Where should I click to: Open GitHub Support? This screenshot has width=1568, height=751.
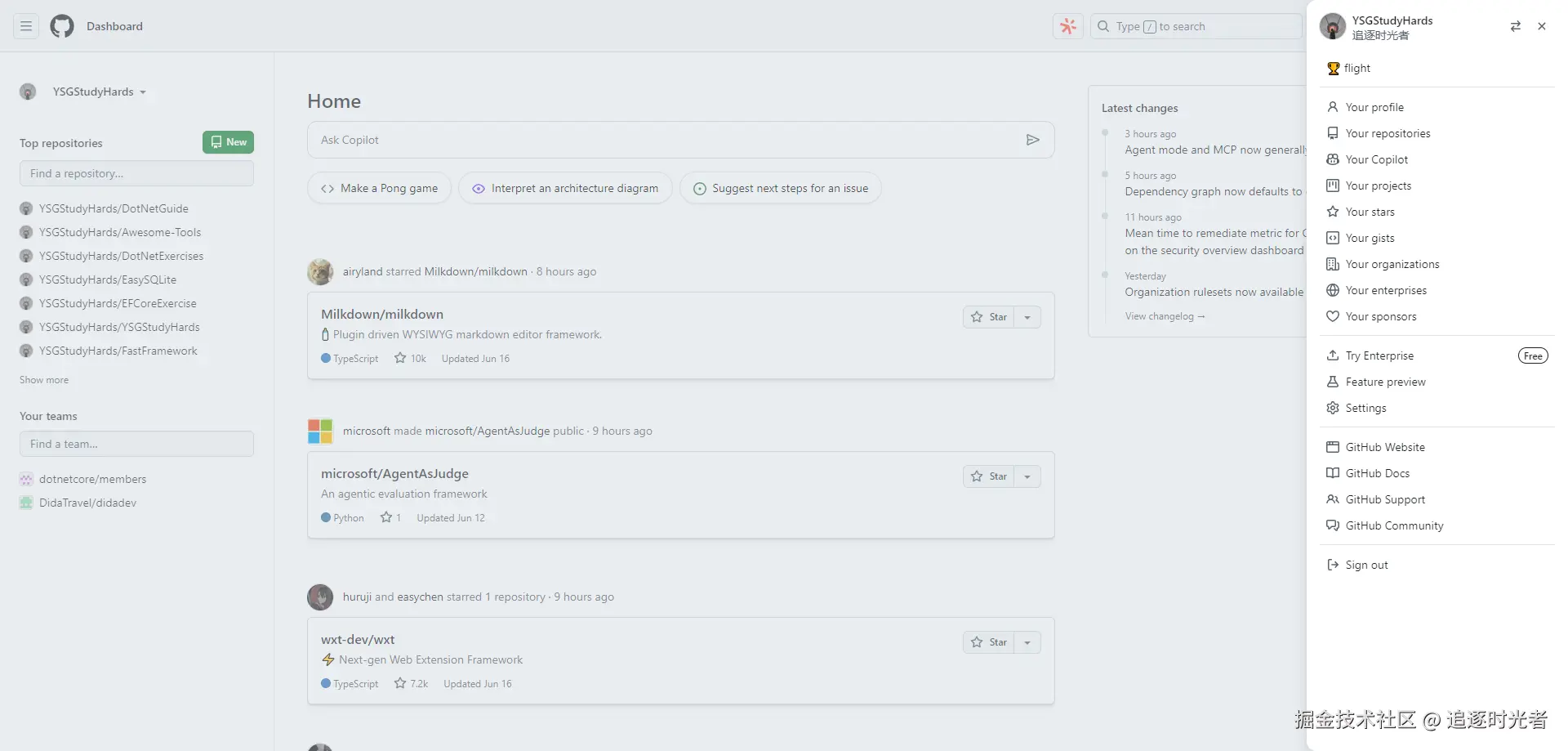[1437, 499]
